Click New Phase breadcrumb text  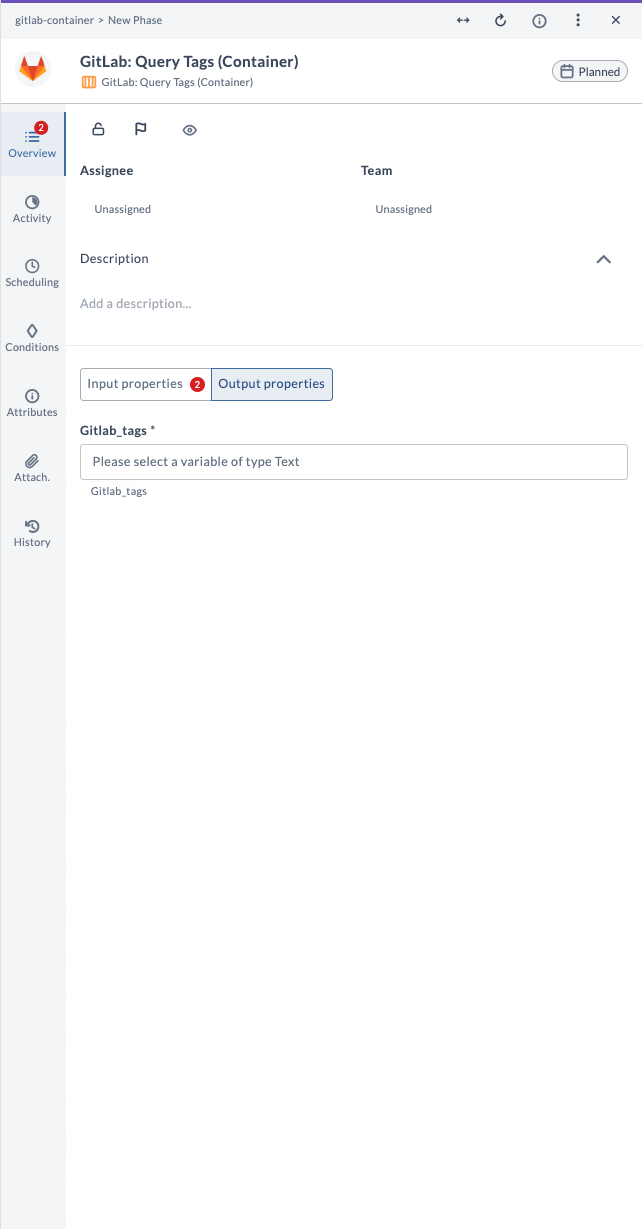tap(135, 20)
